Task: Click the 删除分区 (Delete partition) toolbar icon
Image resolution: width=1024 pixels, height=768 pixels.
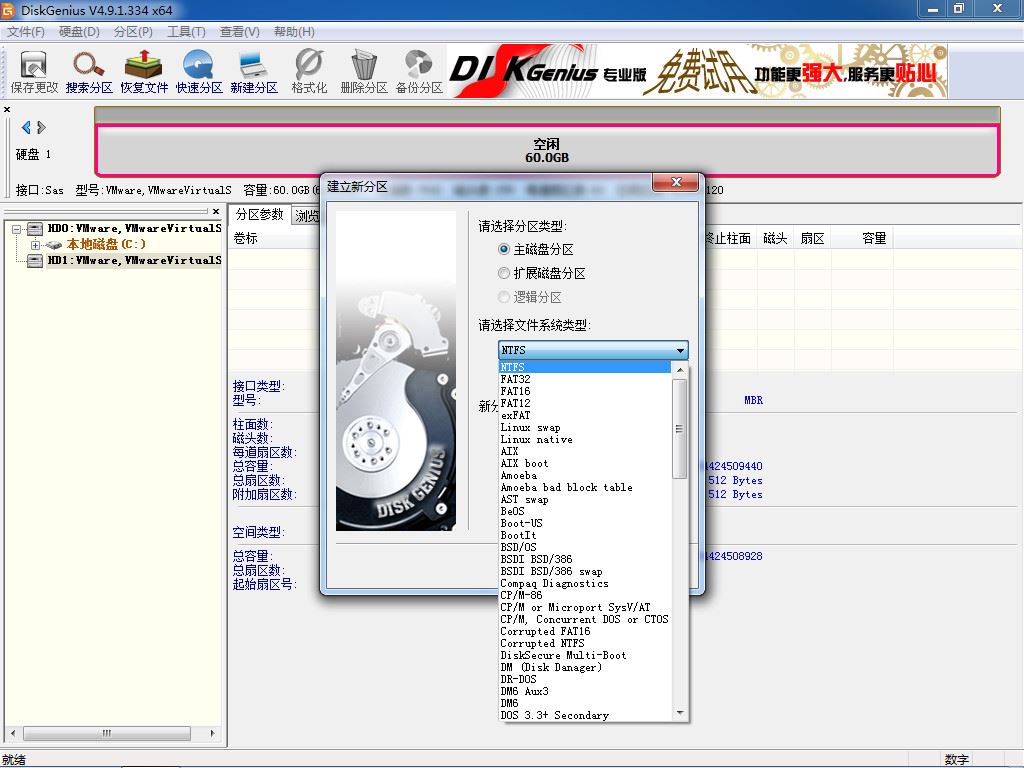Action: (364, 72)
